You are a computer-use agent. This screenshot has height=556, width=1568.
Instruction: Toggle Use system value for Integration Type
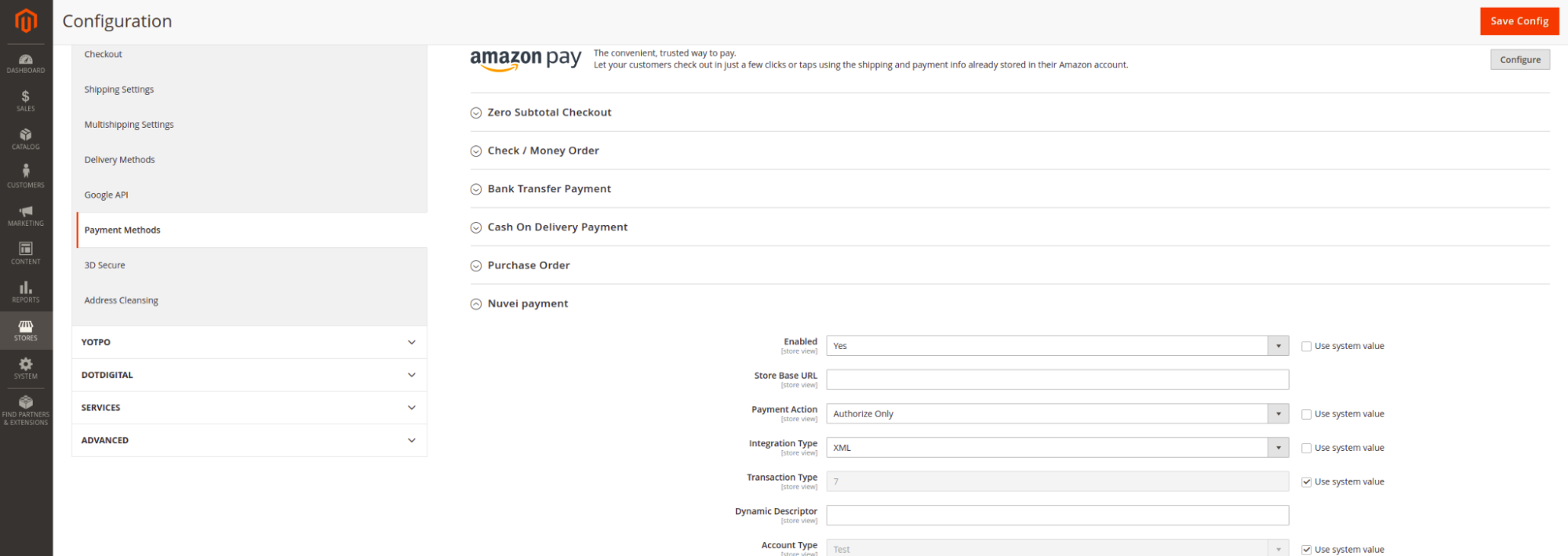click(1306, 449)
